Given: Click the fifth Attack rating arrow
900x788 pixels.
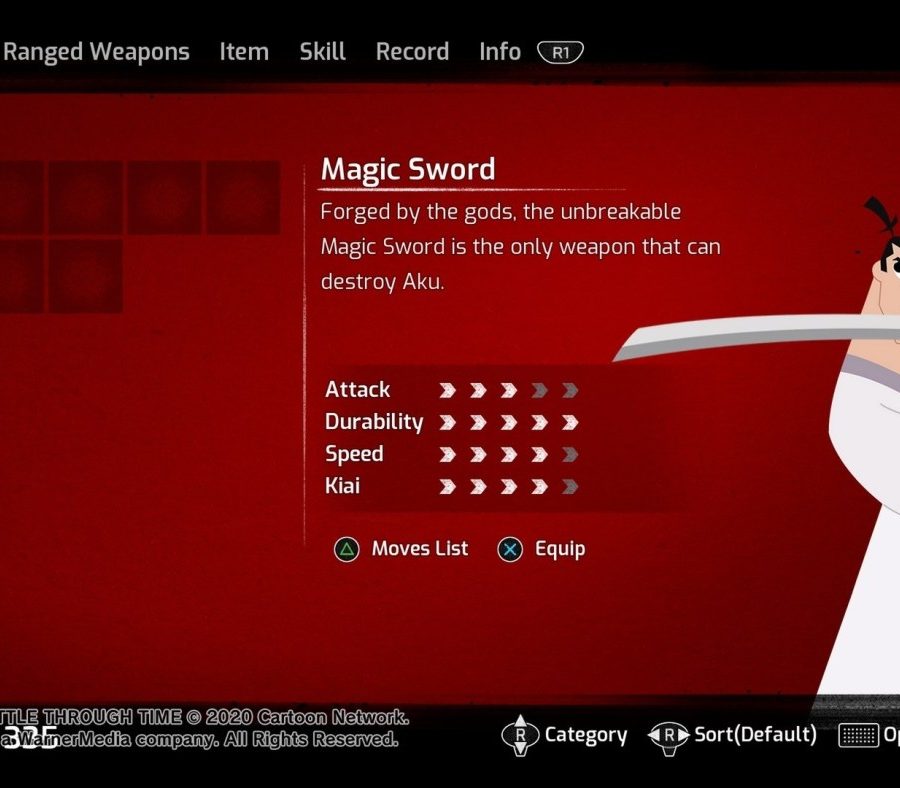Looking at the screenshot, I should coord(570,391).
